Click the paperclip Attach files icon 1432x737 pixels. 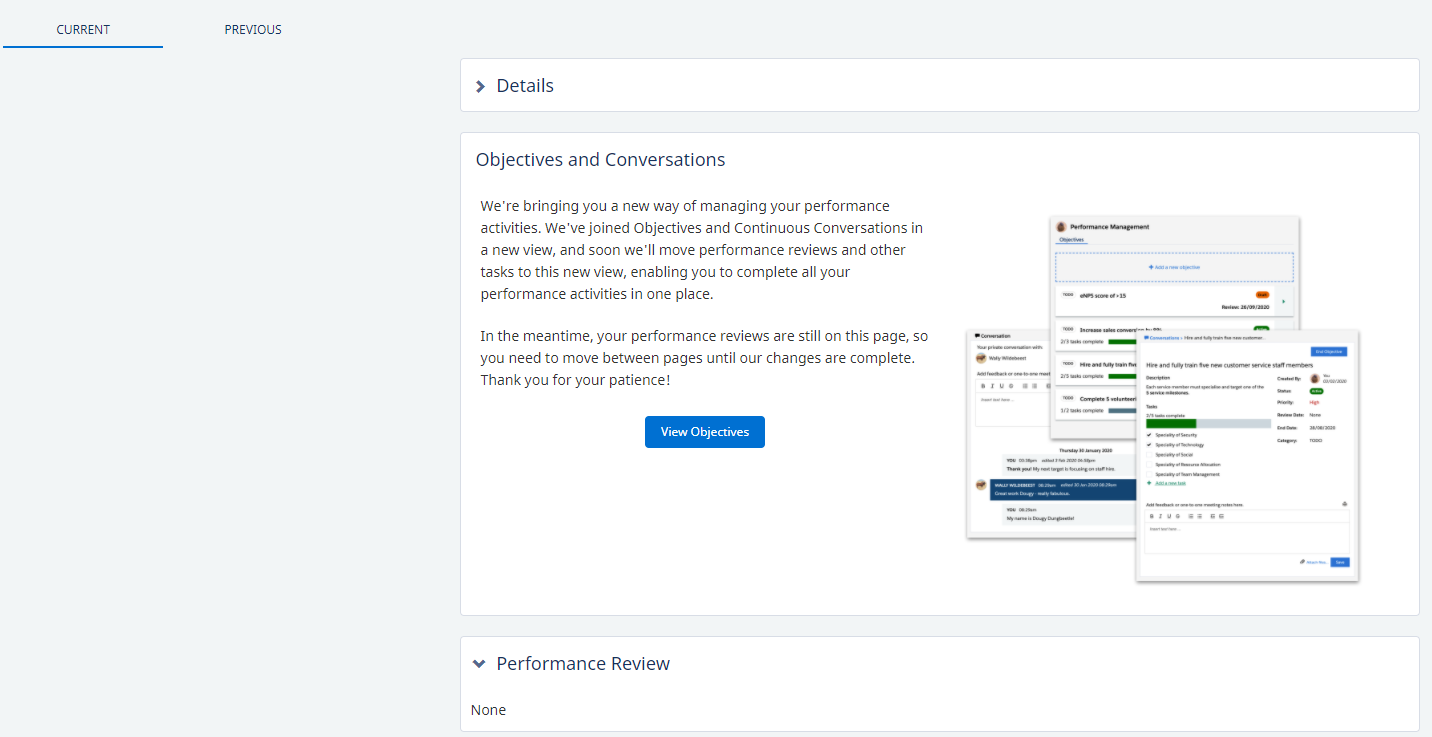point(1302,562)
